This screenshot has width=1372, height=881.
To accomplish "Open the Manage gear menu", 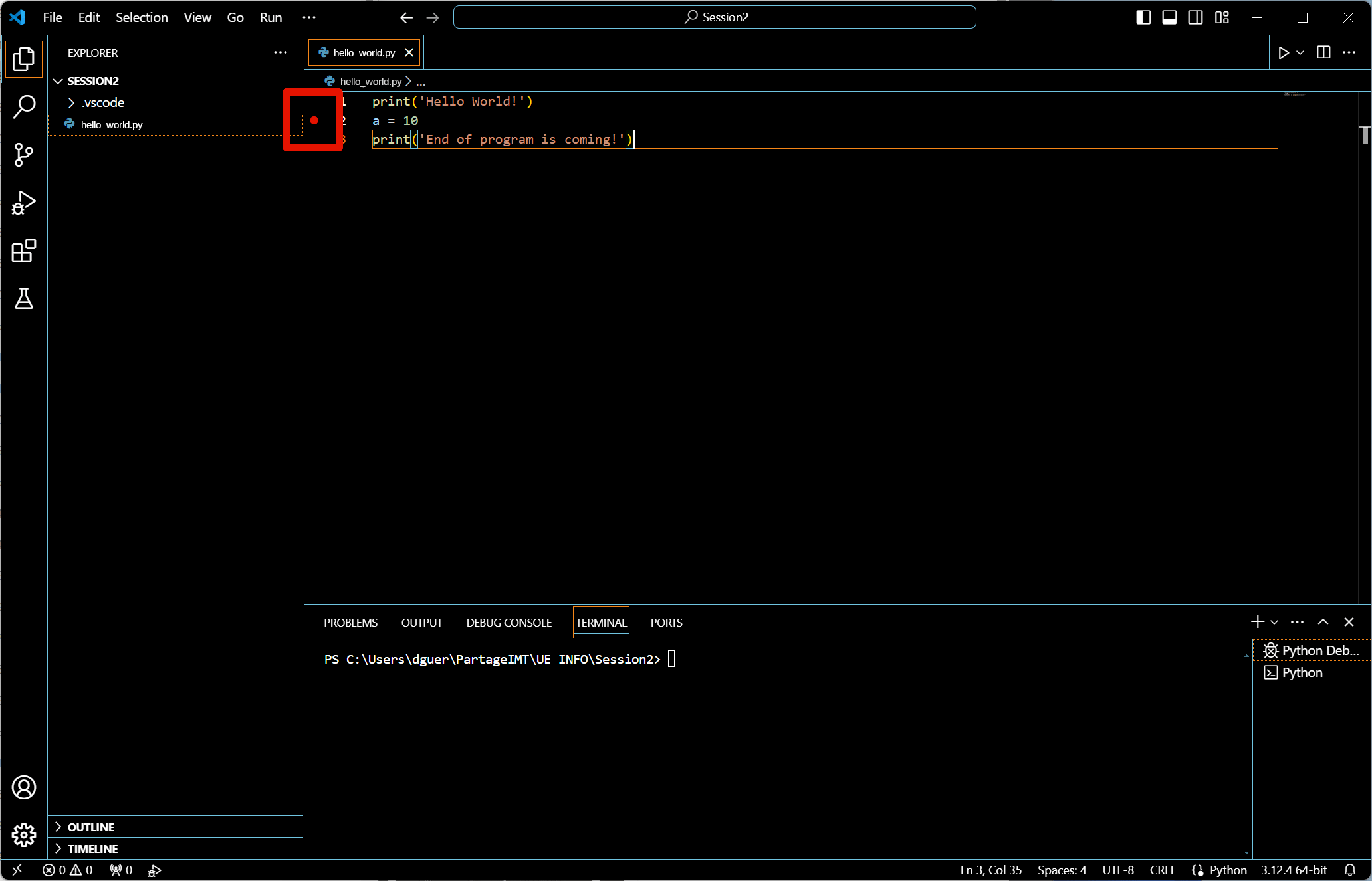I will (24, 834).
